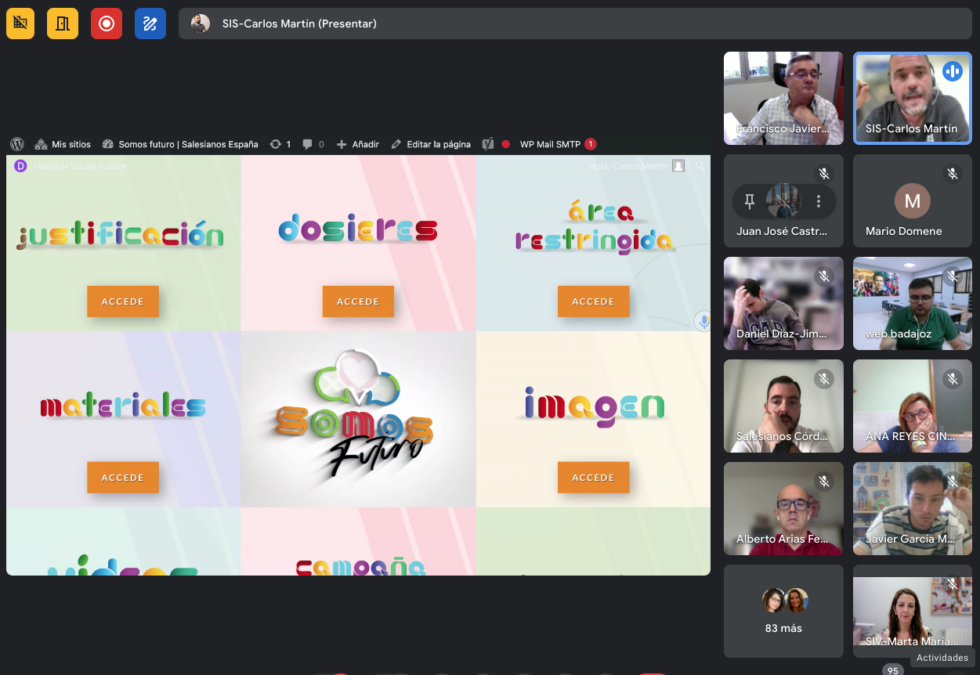The height and width of the screenshot is (675, 980).
Task: Click the first yellow captions-off icon
Action: click(x=20, y=23)
